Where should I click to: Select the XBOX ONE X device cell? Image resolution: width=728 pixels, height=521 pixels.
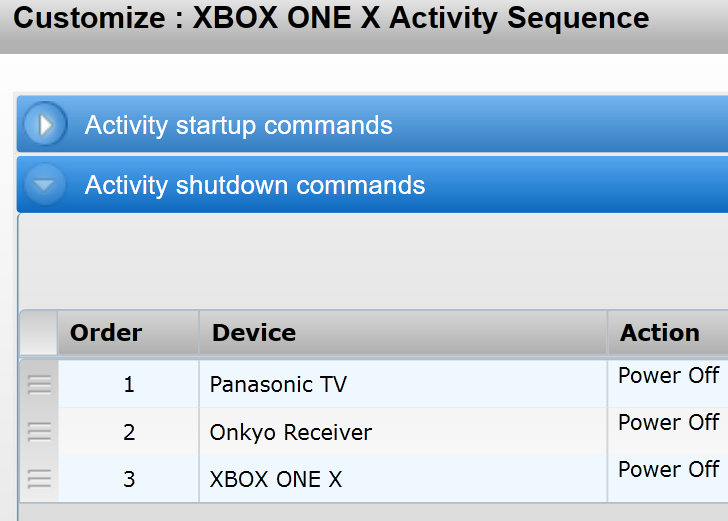pyautogui.click(x=403, y=479)
